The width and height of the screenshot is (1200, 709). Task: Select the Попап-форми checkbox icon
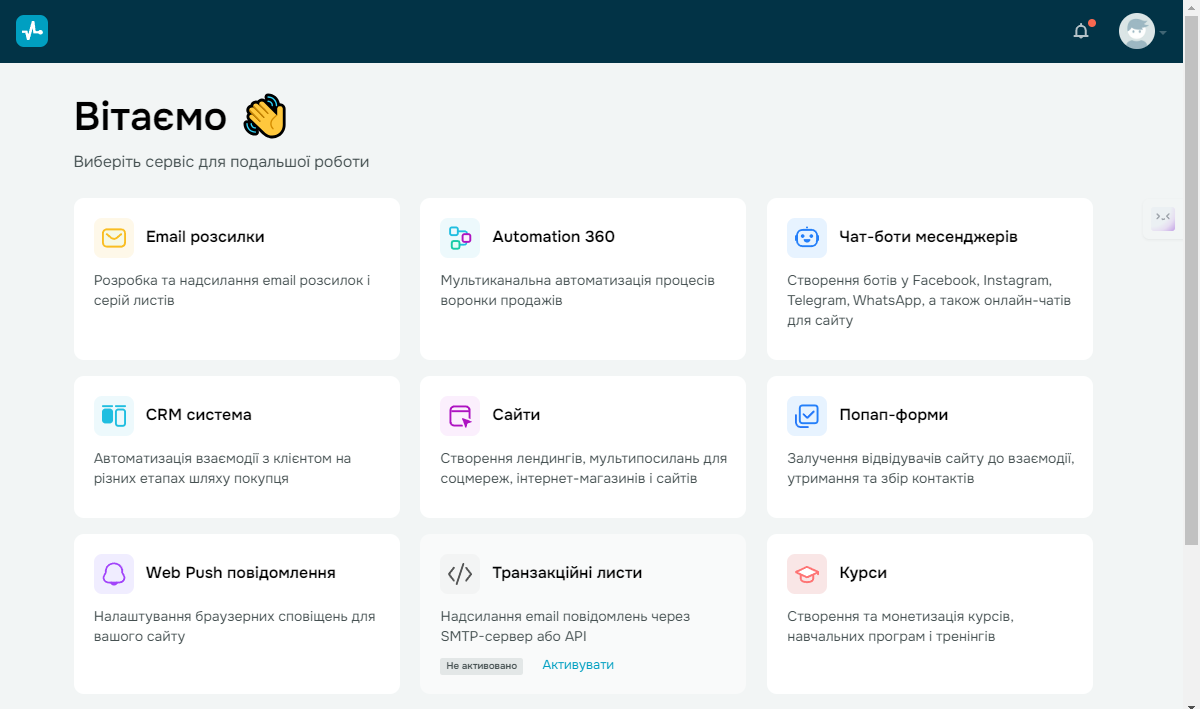807,415
